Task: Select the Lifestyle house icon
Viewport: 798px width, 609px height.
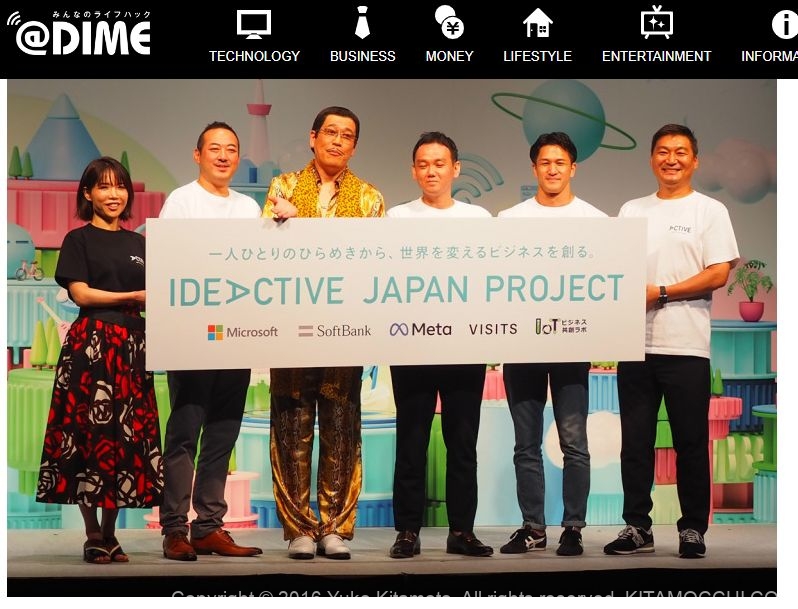Action: click(x=537, y=23)
